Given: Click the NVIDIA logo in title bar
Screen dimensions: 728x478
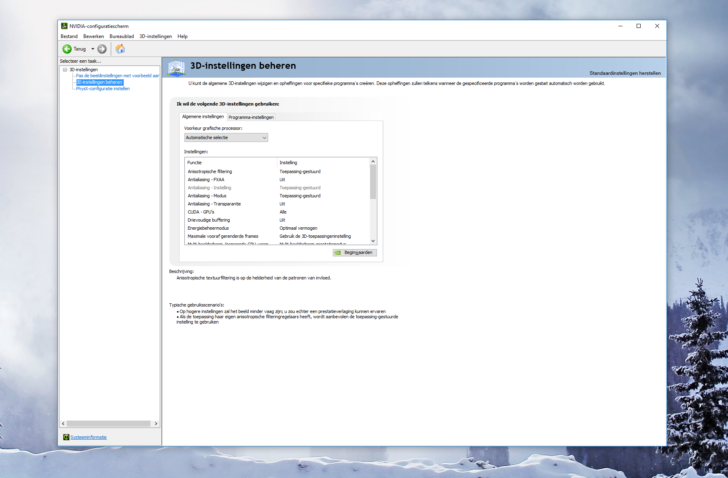Looking at the screenshot, I should click(x=64, y=26).
